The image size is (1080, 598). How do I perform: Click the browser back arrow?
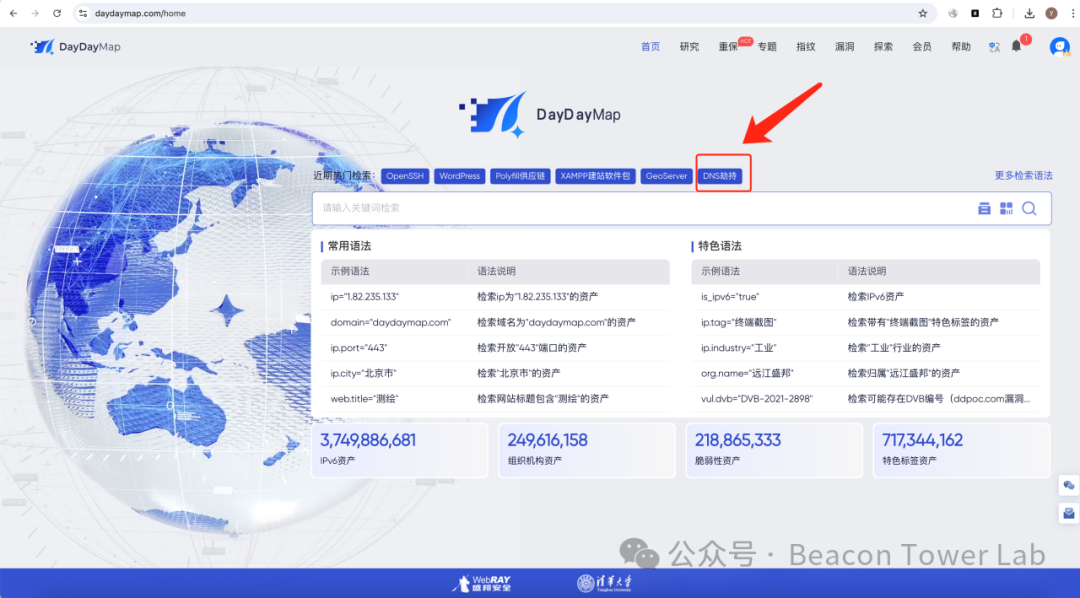[13, 13]
